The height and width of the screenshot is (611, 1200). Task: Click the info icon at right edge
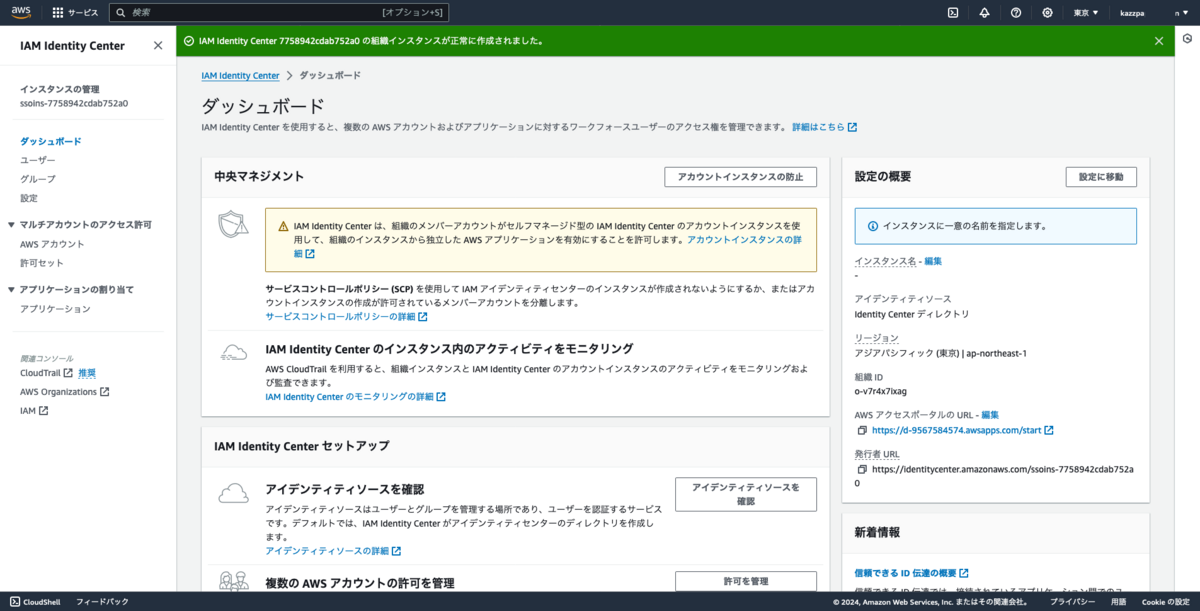pyautogui.click(x=1187, y=39)
